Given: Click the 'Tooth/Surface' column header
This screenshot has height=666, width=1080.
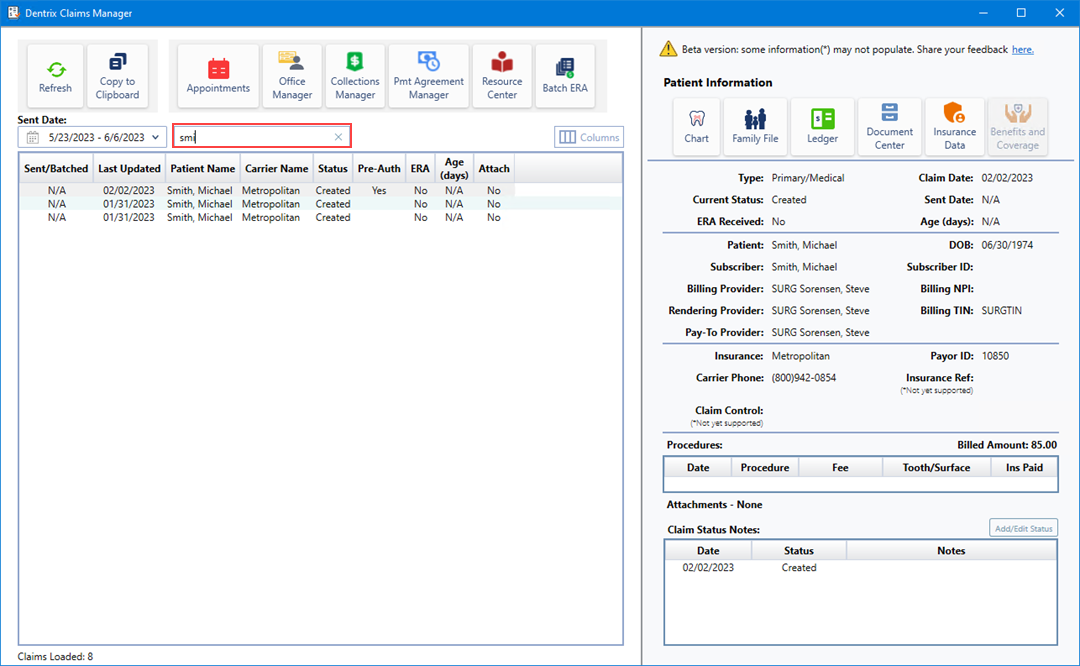Looking at the screenshot, I should 936,467.
